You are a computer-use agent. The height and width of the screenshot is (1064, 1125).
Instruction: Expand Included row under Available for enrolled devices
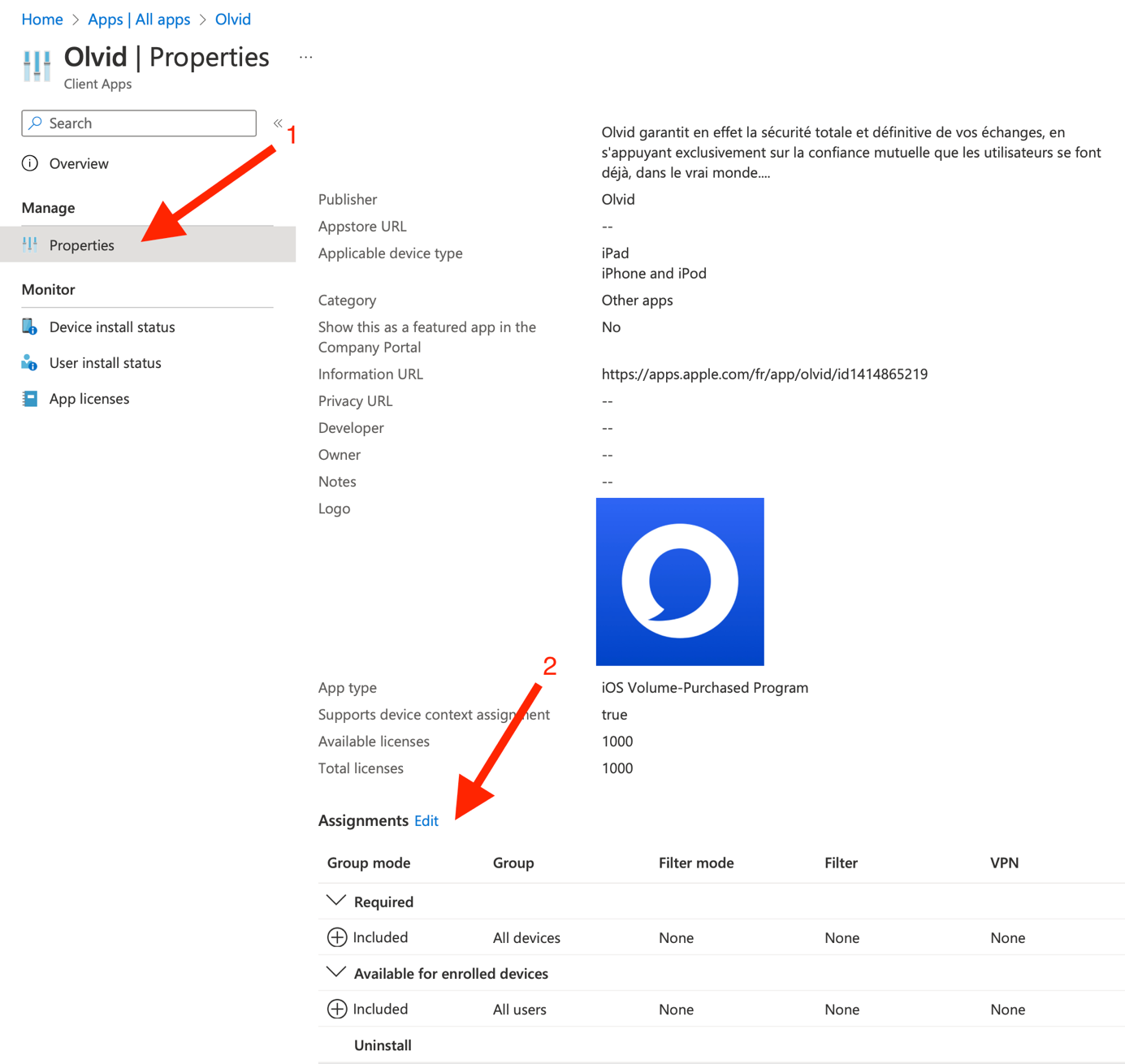coord(336,1009)
